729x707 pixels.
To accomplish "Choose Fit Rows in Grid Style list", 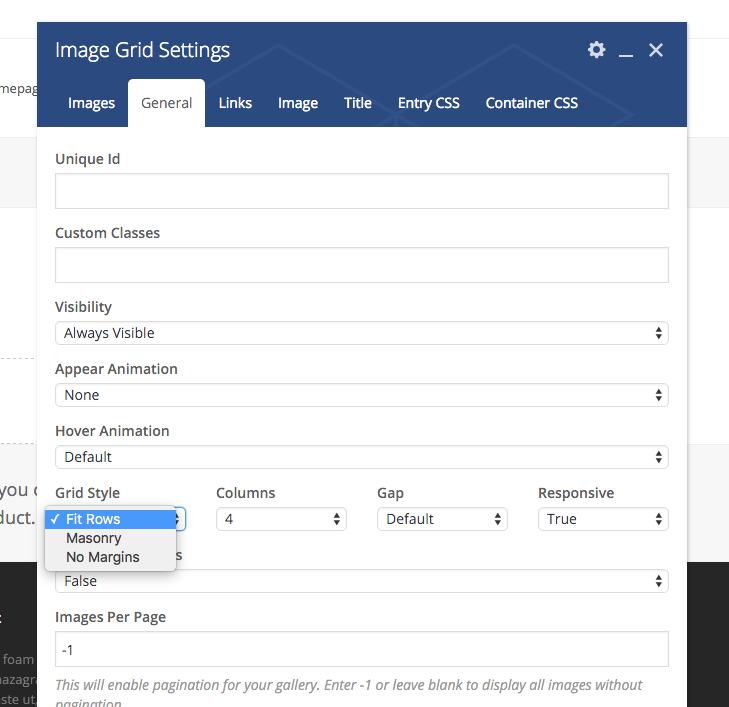I will [111, 519].
